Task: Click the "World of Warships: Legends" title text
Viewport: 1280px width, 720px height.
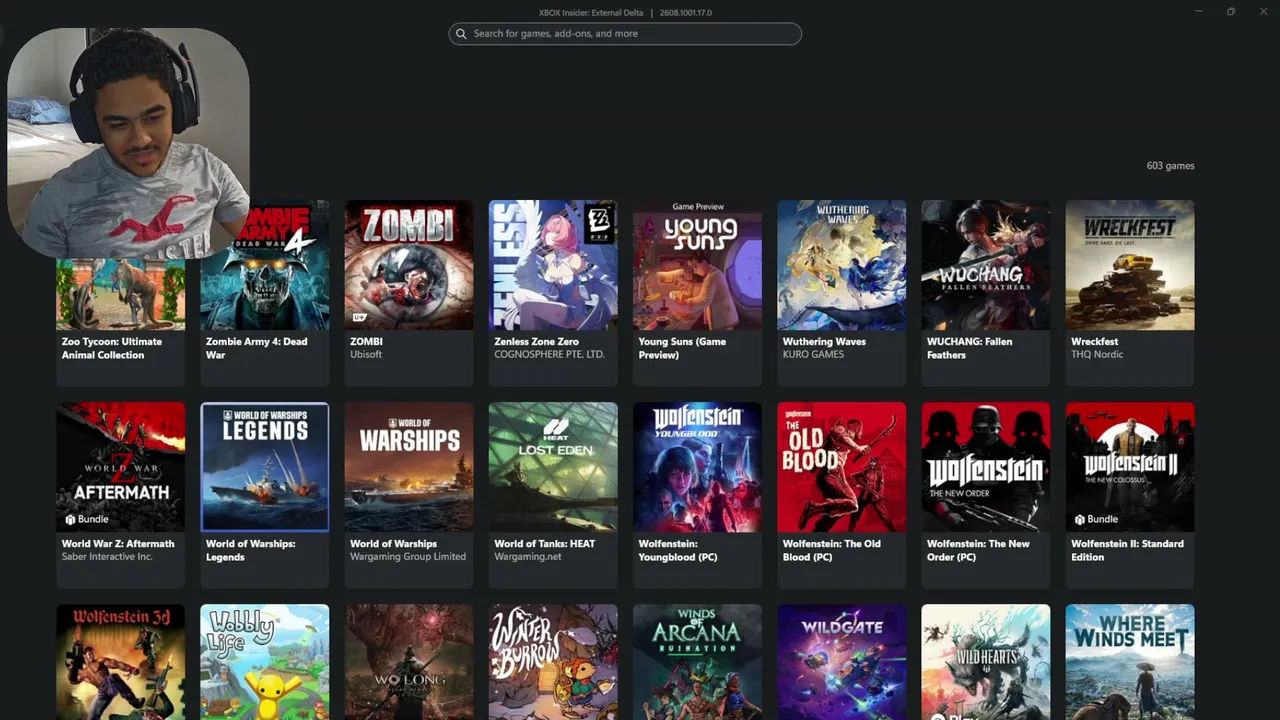Action: [250, 550]
